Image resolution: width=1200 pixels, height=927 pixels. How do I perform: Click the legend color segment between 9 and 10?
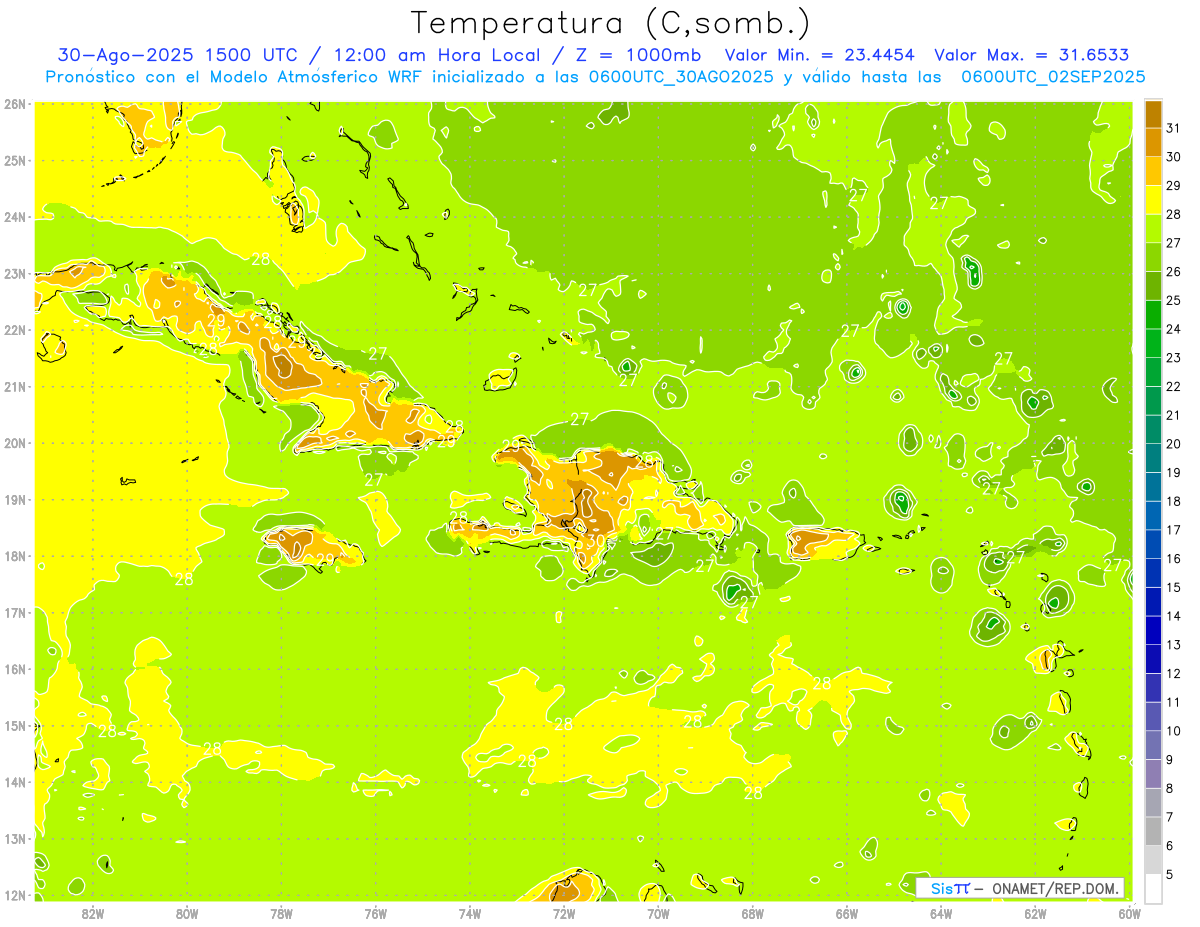click(x=1153, y=745)
